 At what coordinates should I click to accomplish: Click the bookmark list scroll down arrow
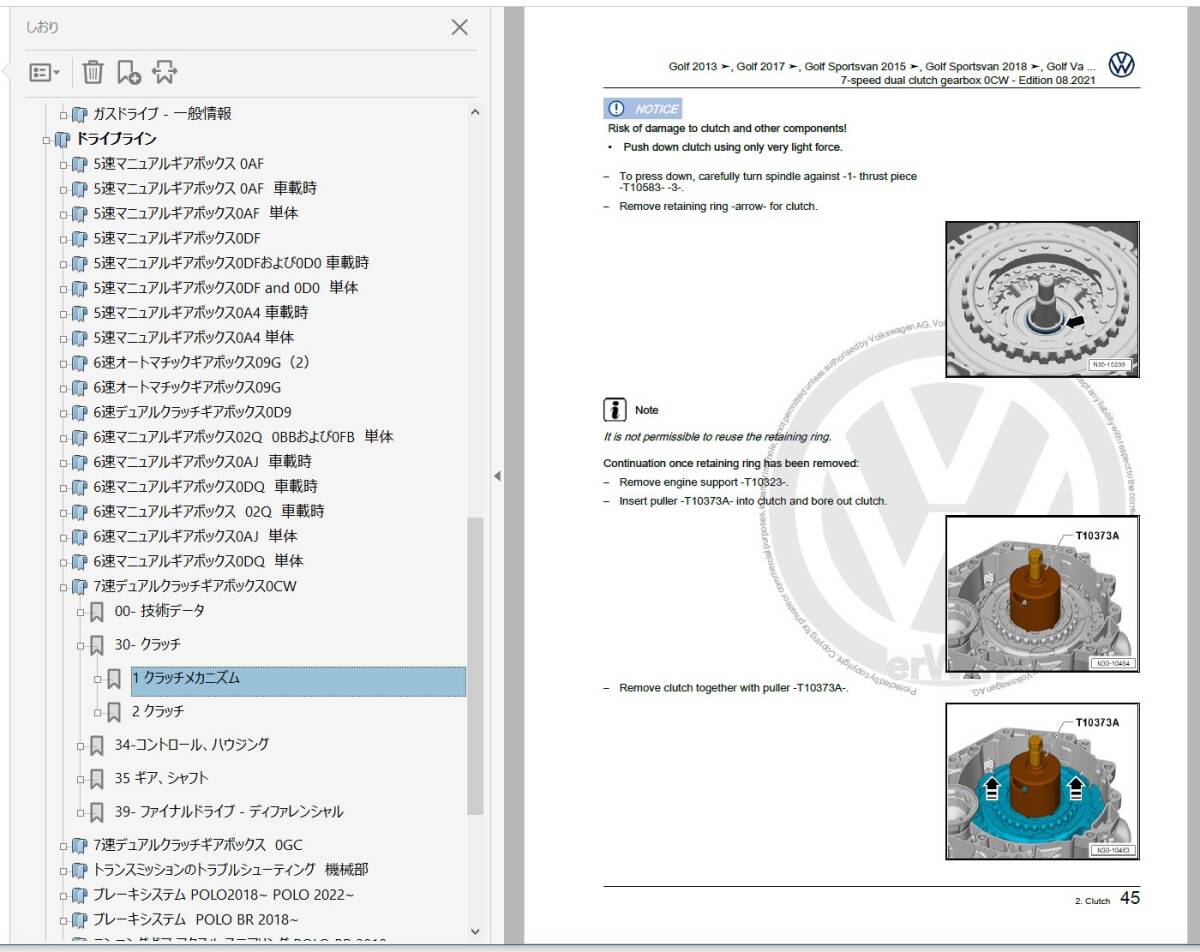[474, 931]
